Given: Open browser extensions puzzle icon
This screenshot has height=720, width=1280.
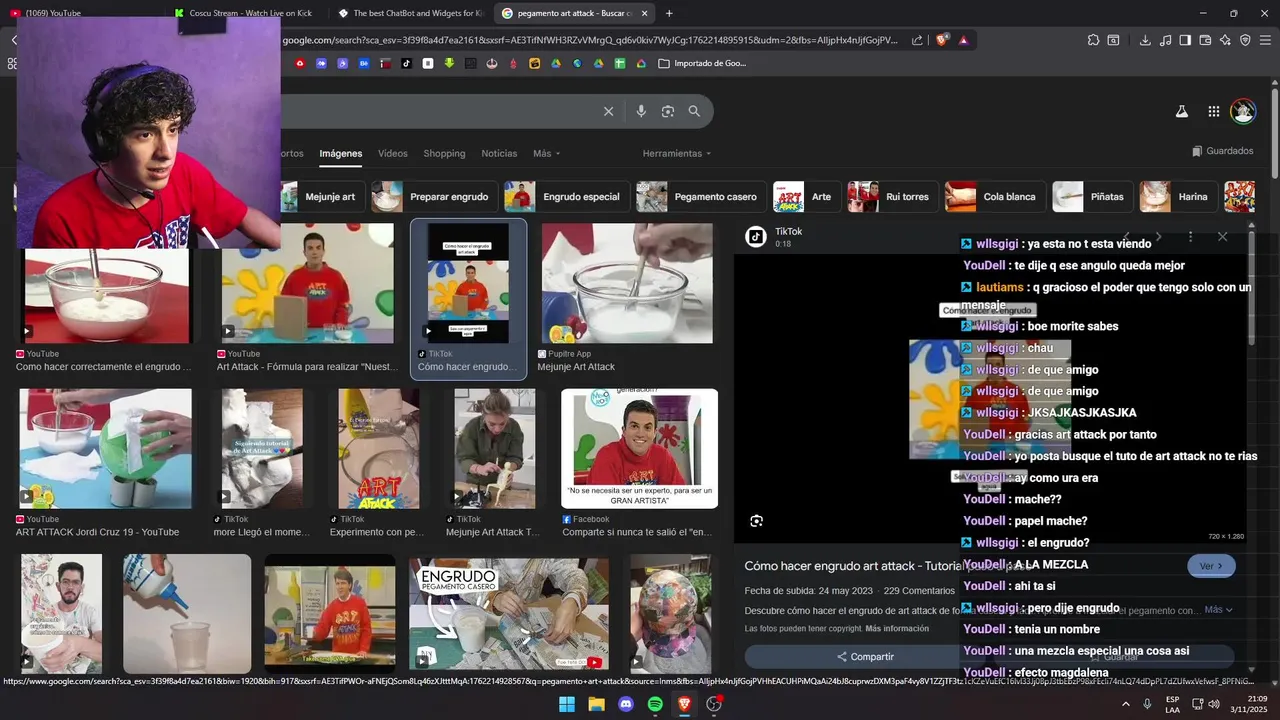Looking at the screenshot, I should 1093,40.
